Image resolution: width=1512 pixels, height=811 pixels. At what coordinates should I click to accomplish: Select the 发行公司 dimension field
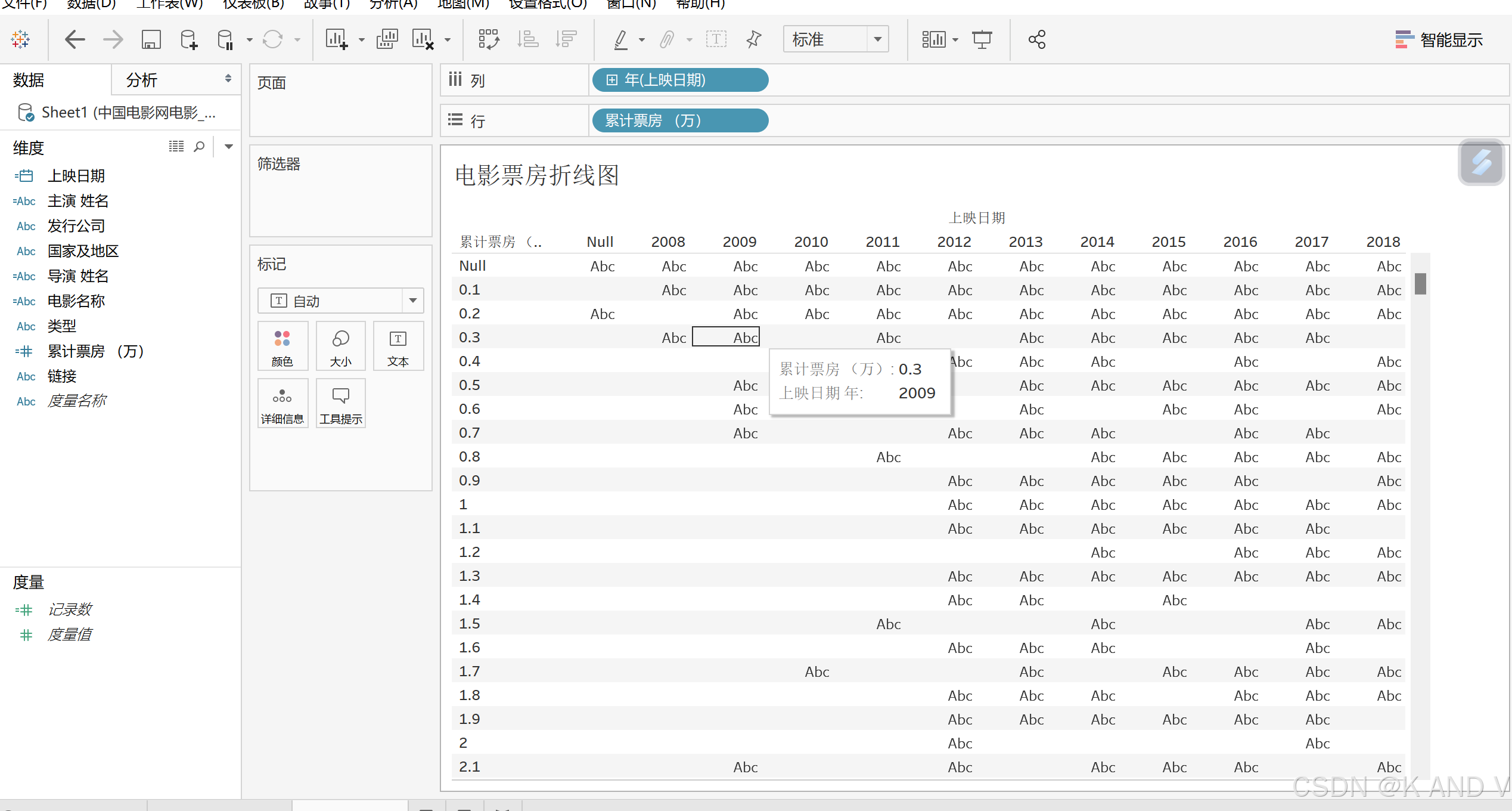point(76,226)
